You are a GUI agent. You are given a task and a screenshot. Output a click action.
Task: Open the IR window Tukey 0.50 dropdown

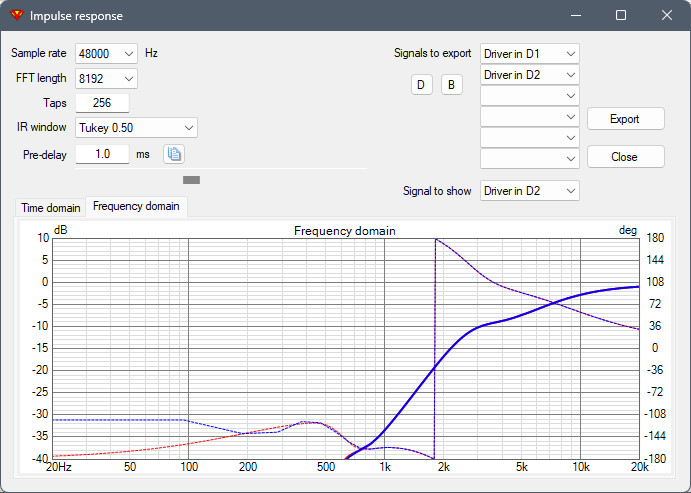136,128
